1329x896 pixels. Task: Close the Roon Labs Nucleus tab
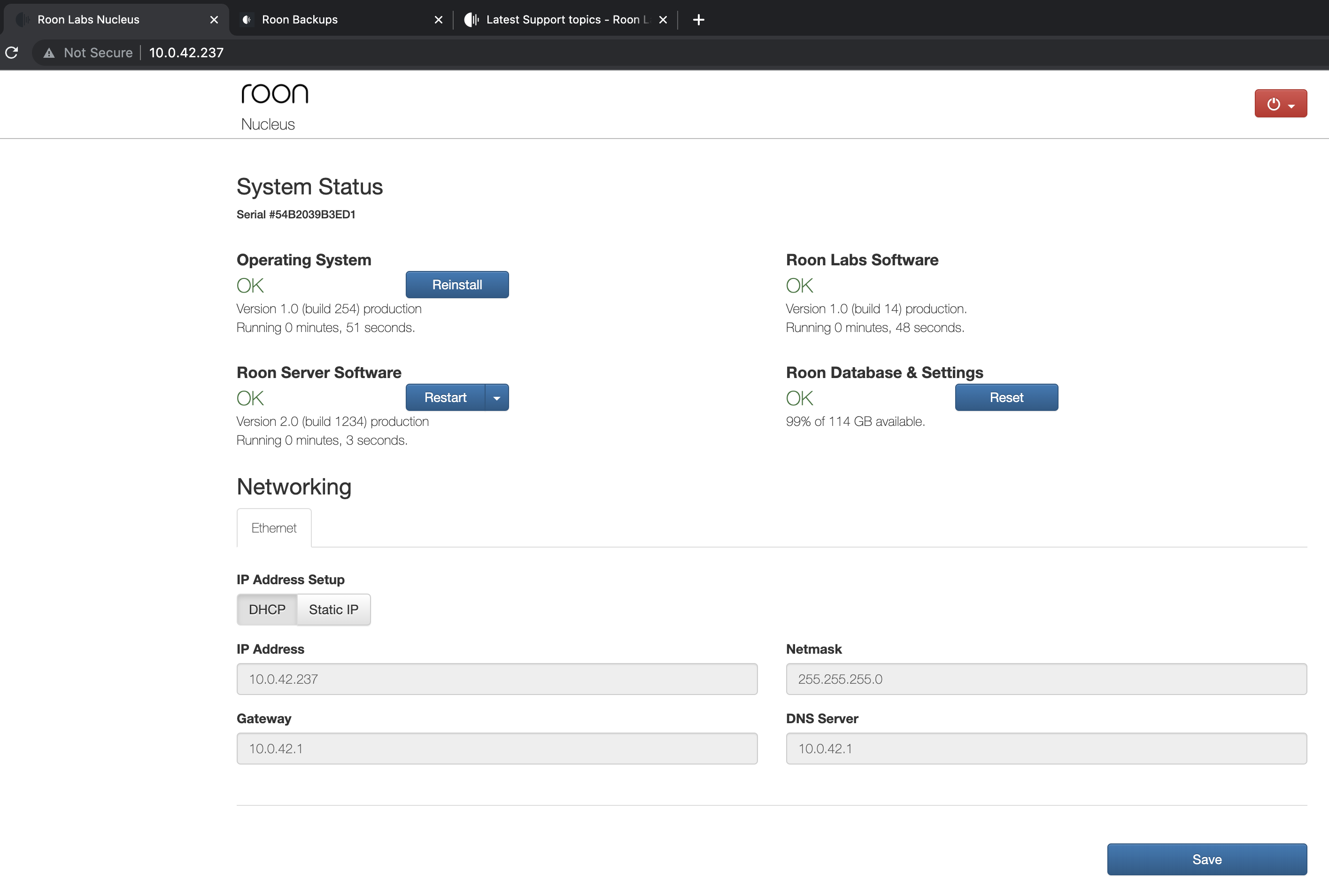214,20
